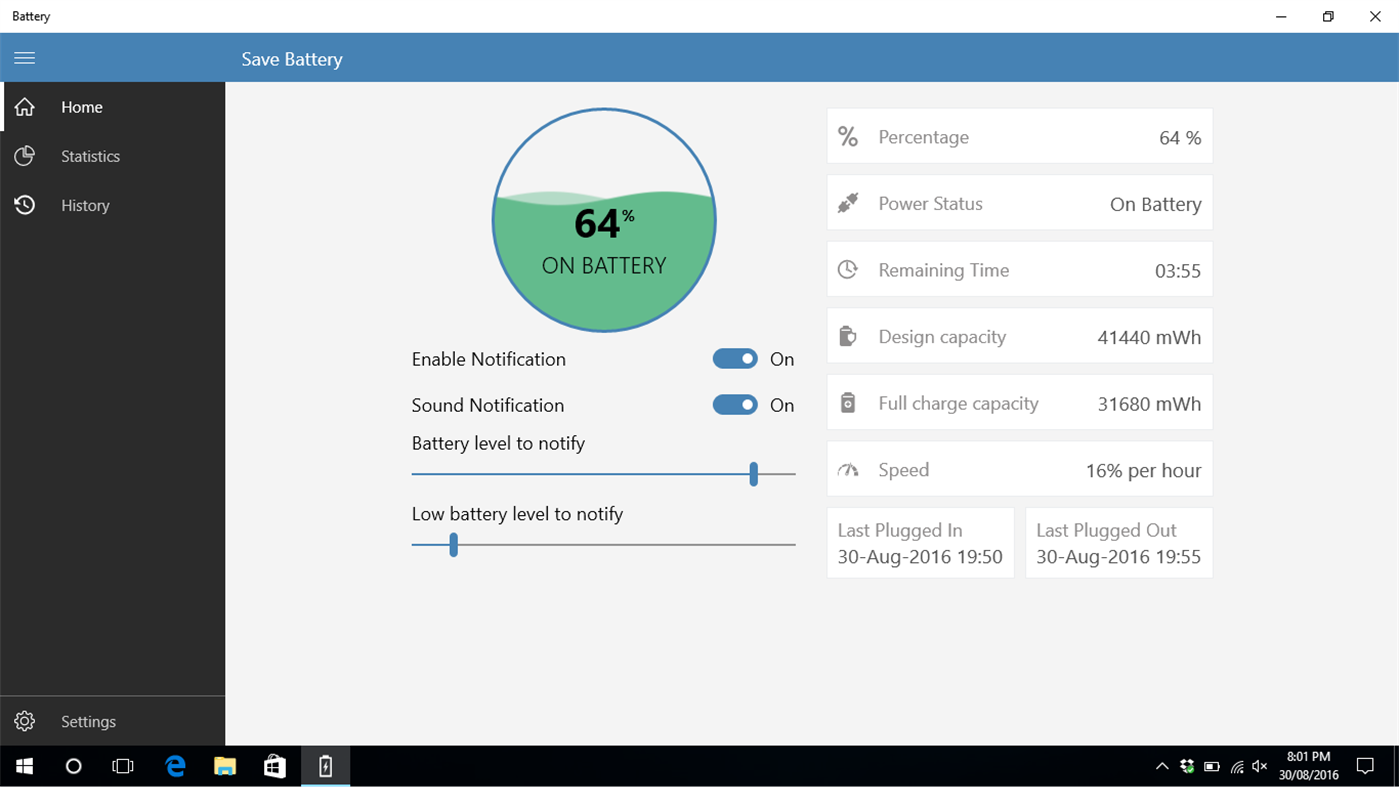Click the Speed gauge icon
The width and height of the screenshot is (1399, 787).
coord(847,468)
